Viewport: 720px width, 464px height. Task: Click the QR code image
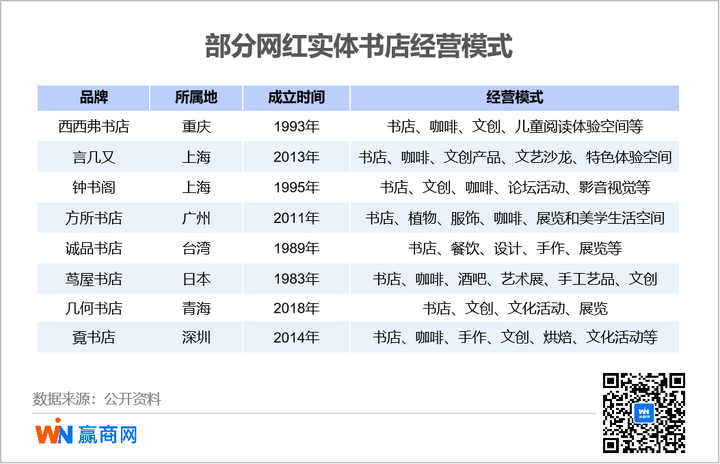(x=643, y=413)
